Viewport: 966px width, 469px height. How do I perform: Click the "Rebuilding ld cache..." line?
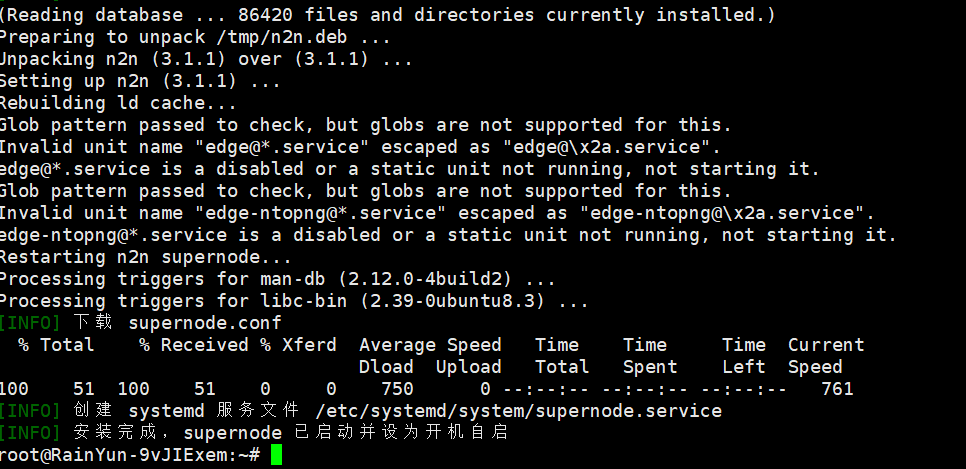[118, 103]
